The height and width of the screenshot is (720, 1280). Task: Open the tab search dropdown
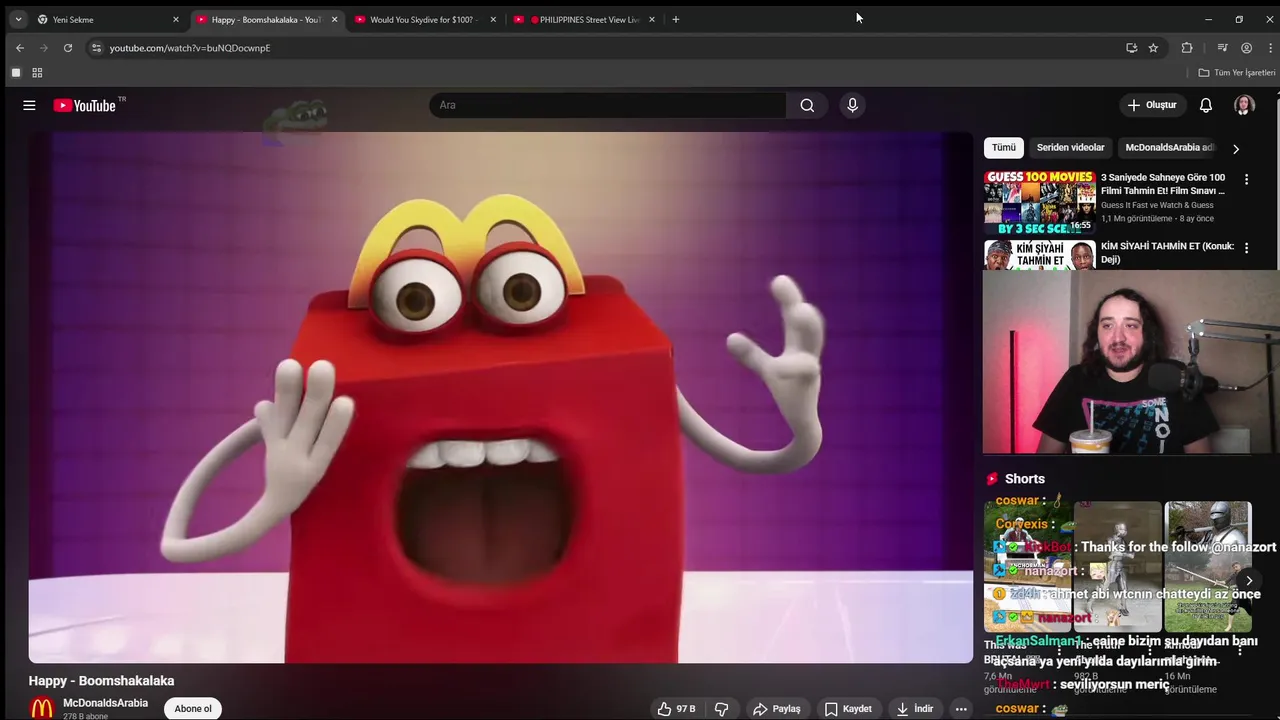[x=18, y=20]
